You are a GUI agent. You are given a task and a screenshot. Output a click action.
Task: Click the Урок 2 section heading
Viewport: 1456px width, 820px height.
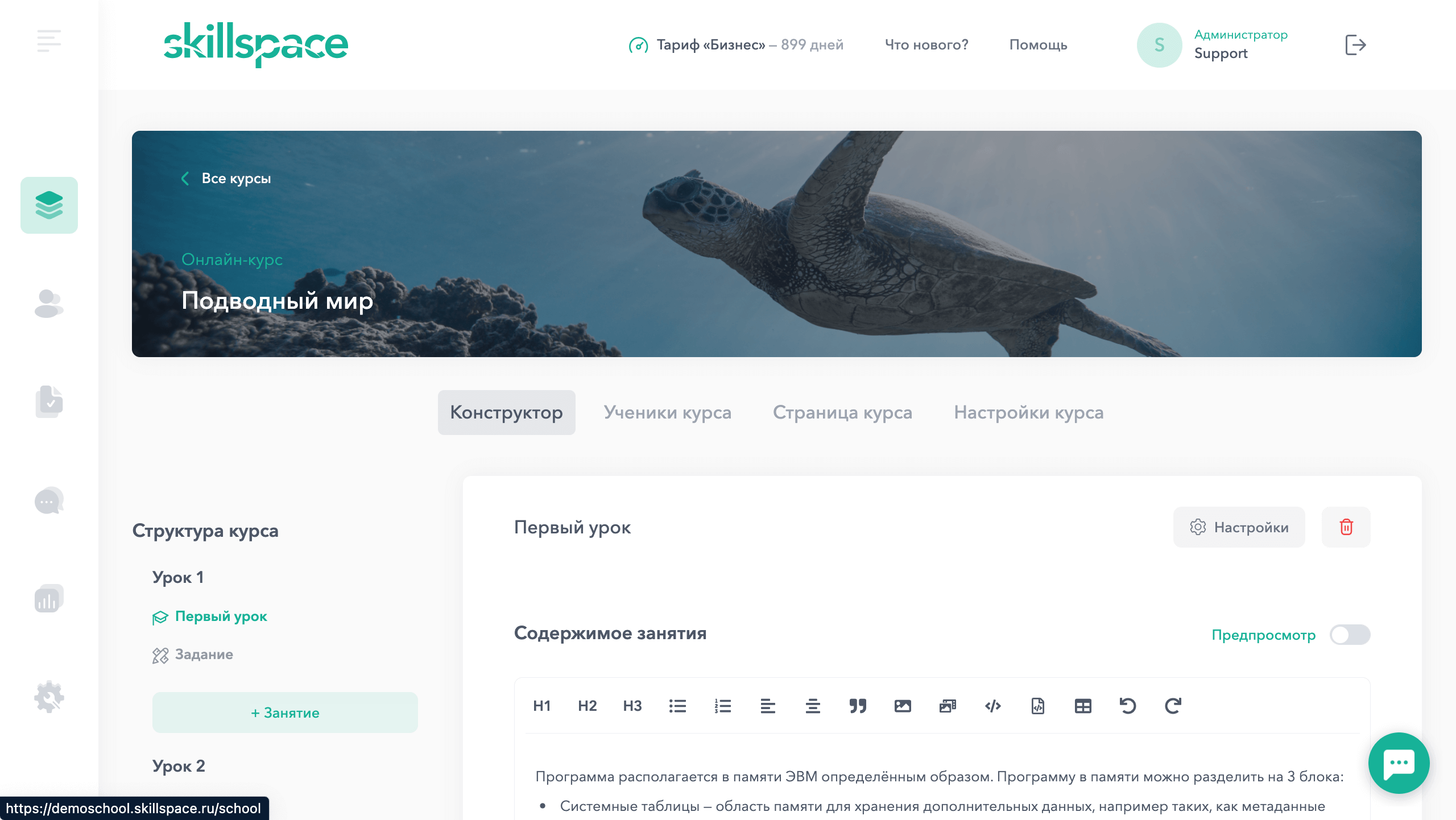tap(179, 766)
